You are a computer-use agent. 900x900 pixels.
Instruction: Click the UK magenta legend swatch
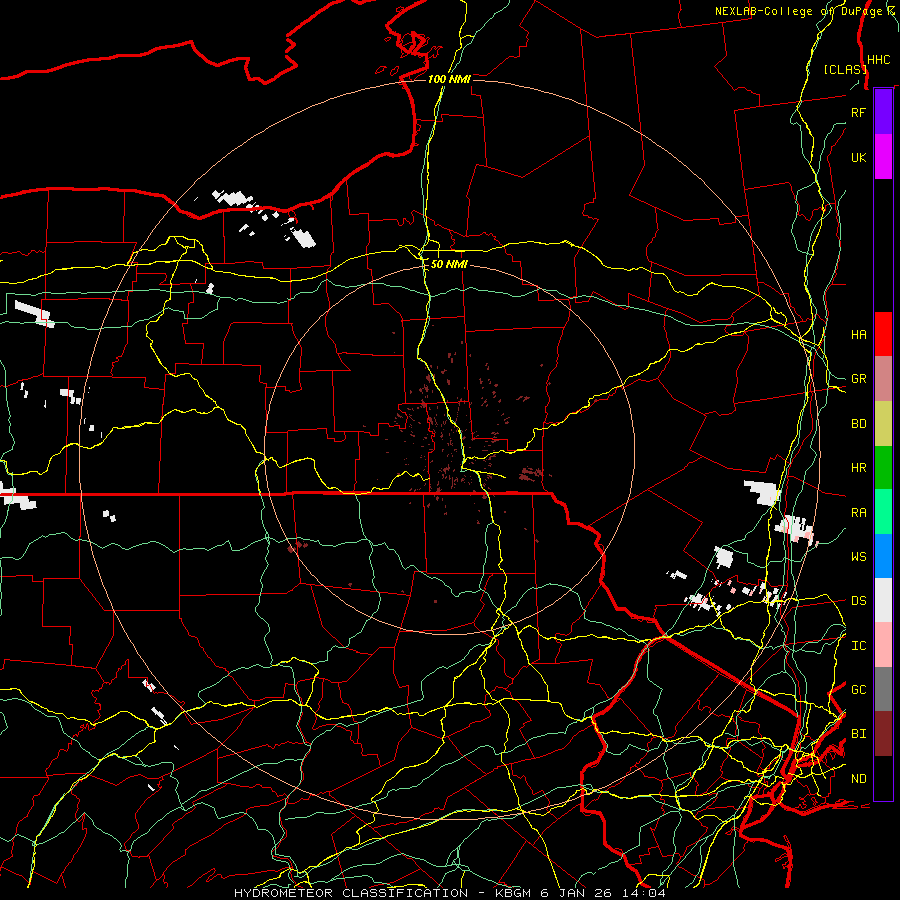[883, 157]
